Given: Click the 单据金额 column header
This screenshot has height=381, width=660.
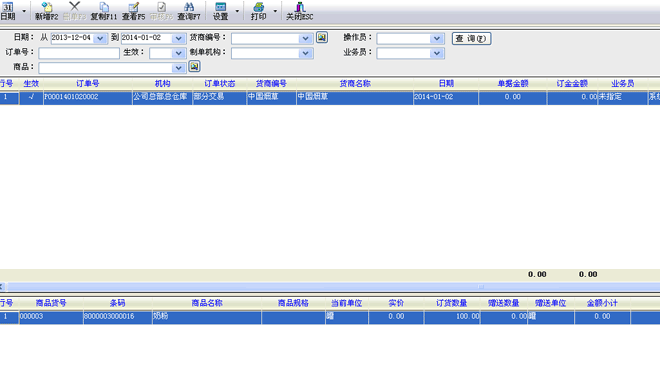Looking at the screenshot, I should 513,83.
